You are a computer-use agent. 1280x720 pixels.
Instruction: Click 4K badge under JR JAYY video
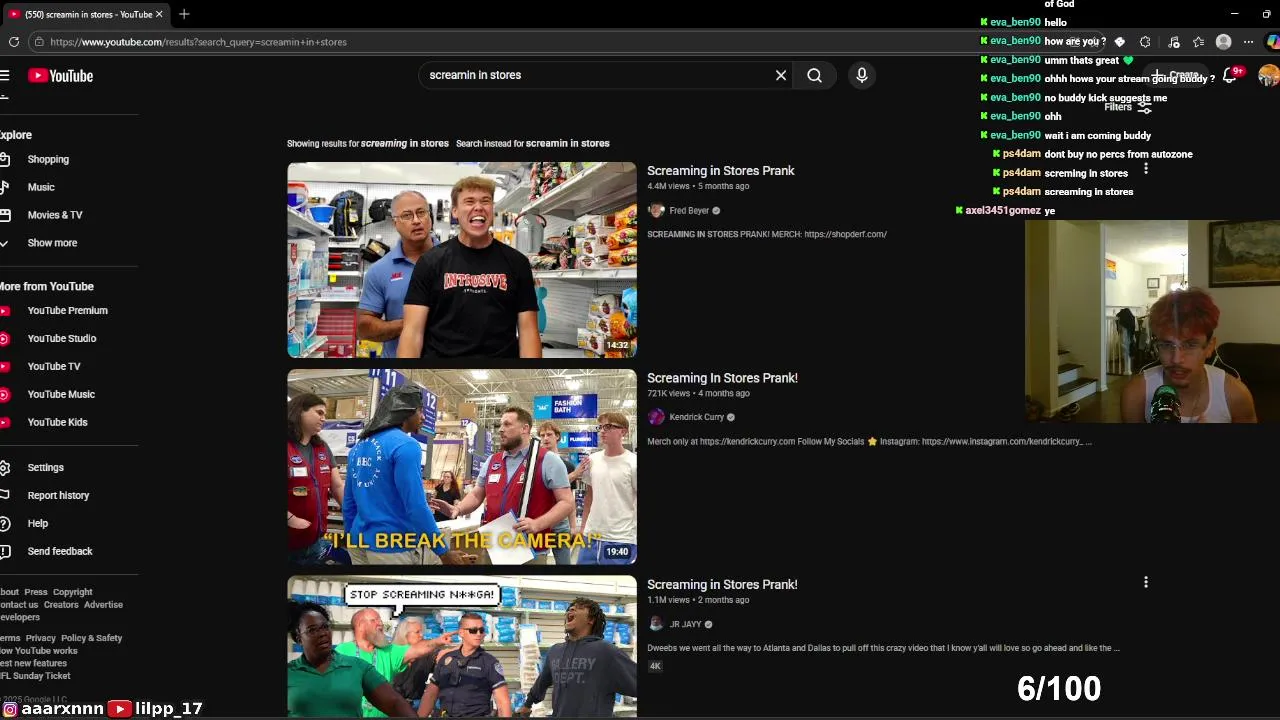point(656,666)
